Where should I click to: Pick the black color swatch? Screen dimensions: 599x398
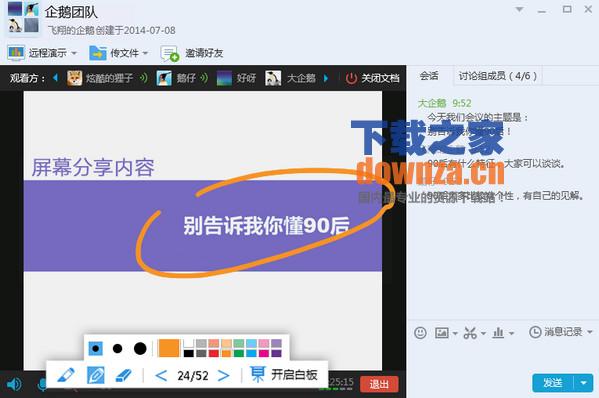point(188,353)
